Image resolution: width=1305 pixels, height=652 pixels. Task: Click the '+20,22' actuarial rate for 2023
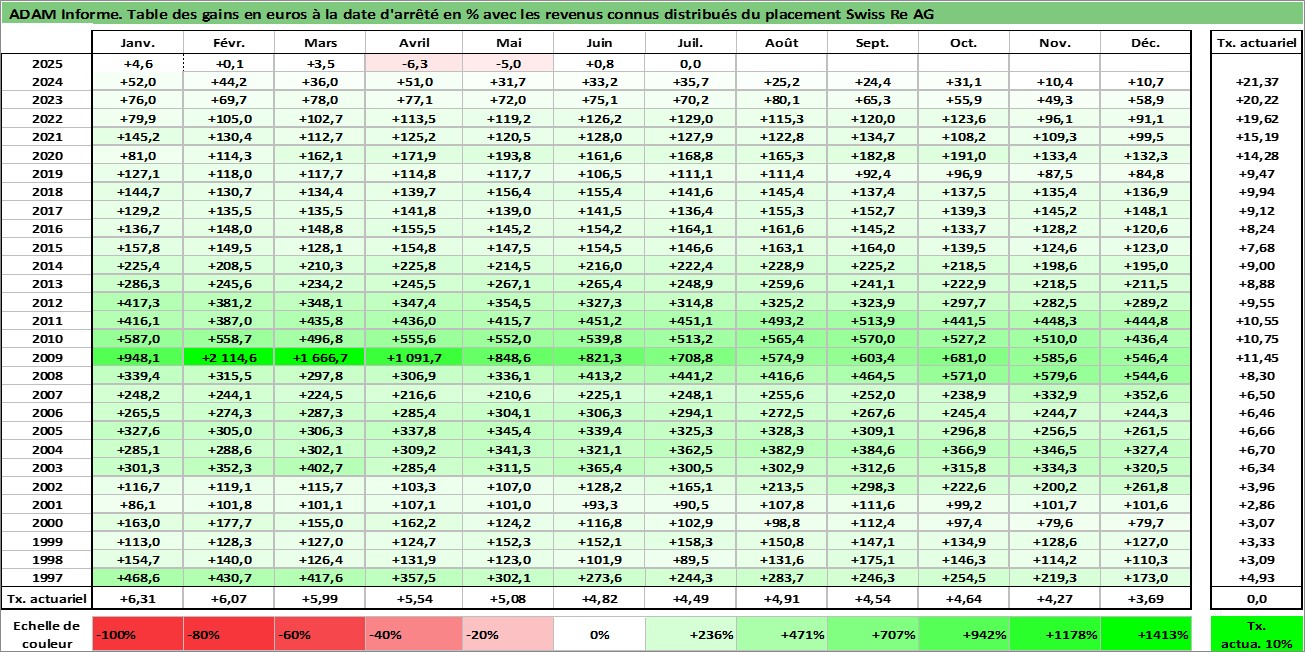(x=1256, y=100)
